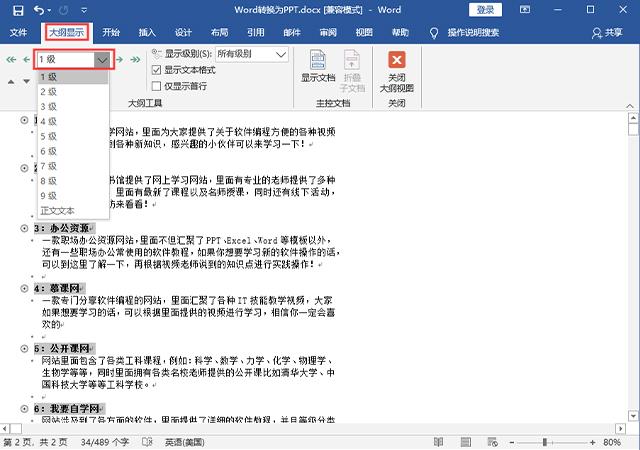Promote outline level single-left arrow

pyautogui.click(x=27, y=60)
